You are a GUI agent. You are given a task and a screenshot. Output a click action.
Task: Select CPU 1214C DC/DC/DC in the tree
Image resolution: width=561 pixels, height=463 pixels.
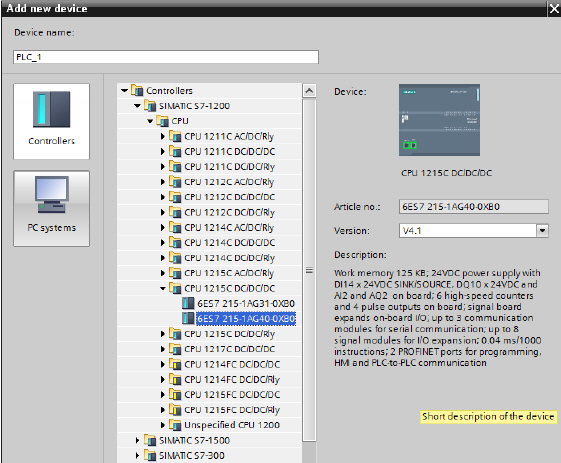tap(229, 243)
